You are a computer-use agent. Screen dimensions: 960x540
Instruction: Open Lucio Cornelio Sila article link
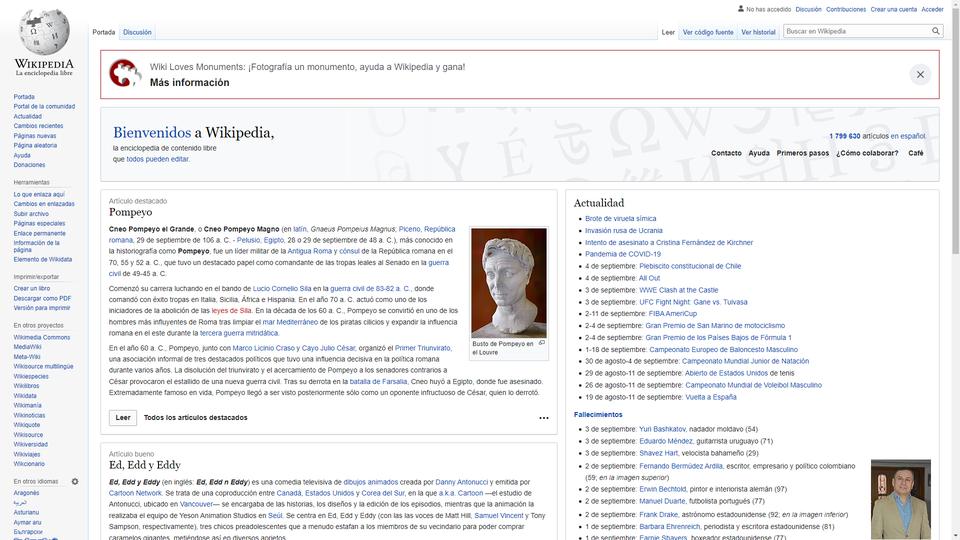point(282,288)
